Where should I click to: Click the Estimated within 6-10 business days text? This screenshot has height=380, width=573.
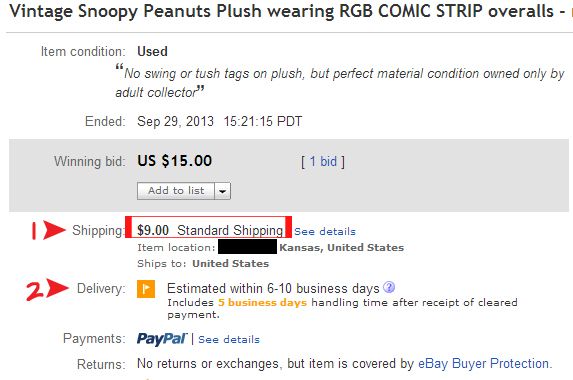pos(273,289)
